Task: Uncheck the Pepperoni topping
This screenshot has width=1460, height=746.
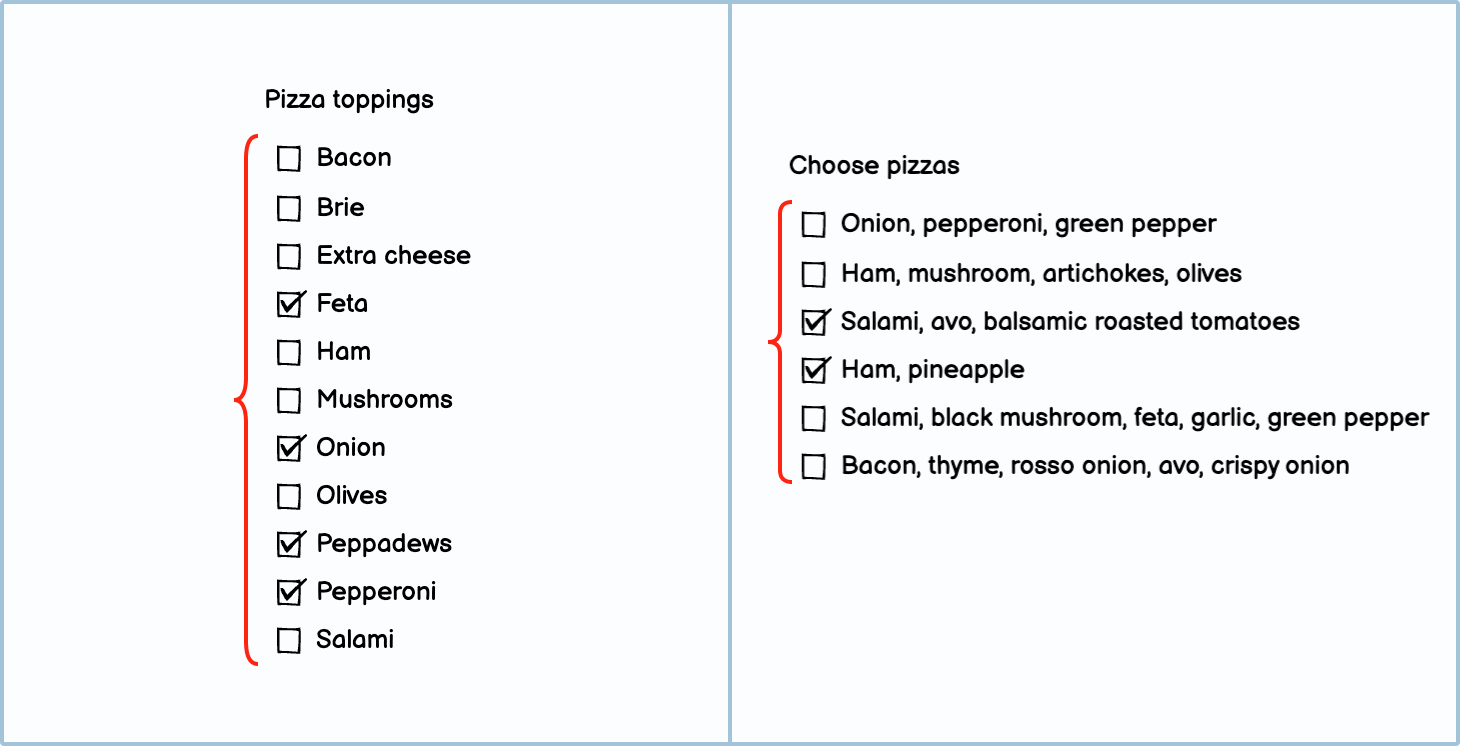Action: (289, 593)
